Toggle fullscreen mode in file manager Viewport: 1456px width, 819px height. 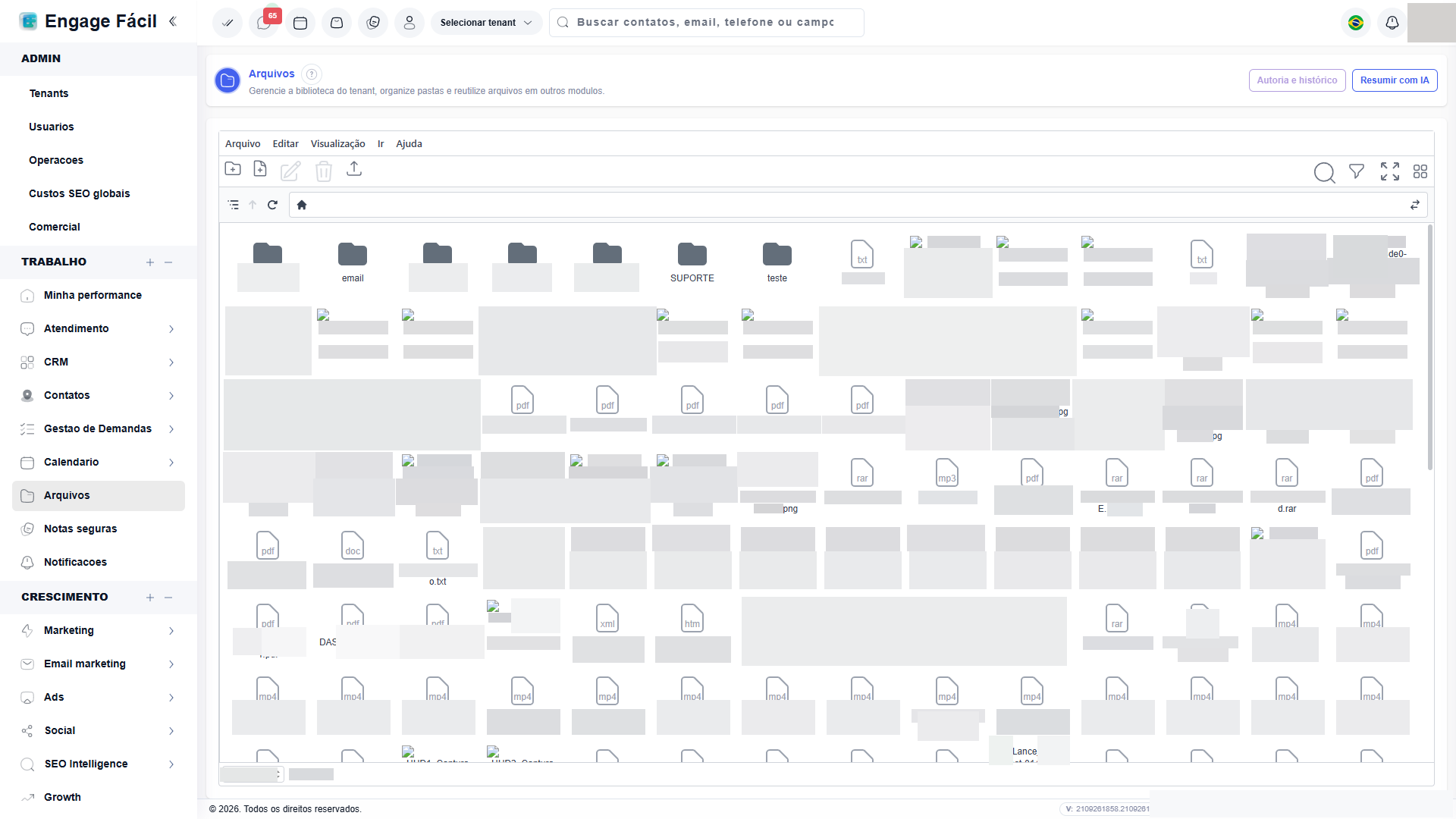(x=1390, y=171)
